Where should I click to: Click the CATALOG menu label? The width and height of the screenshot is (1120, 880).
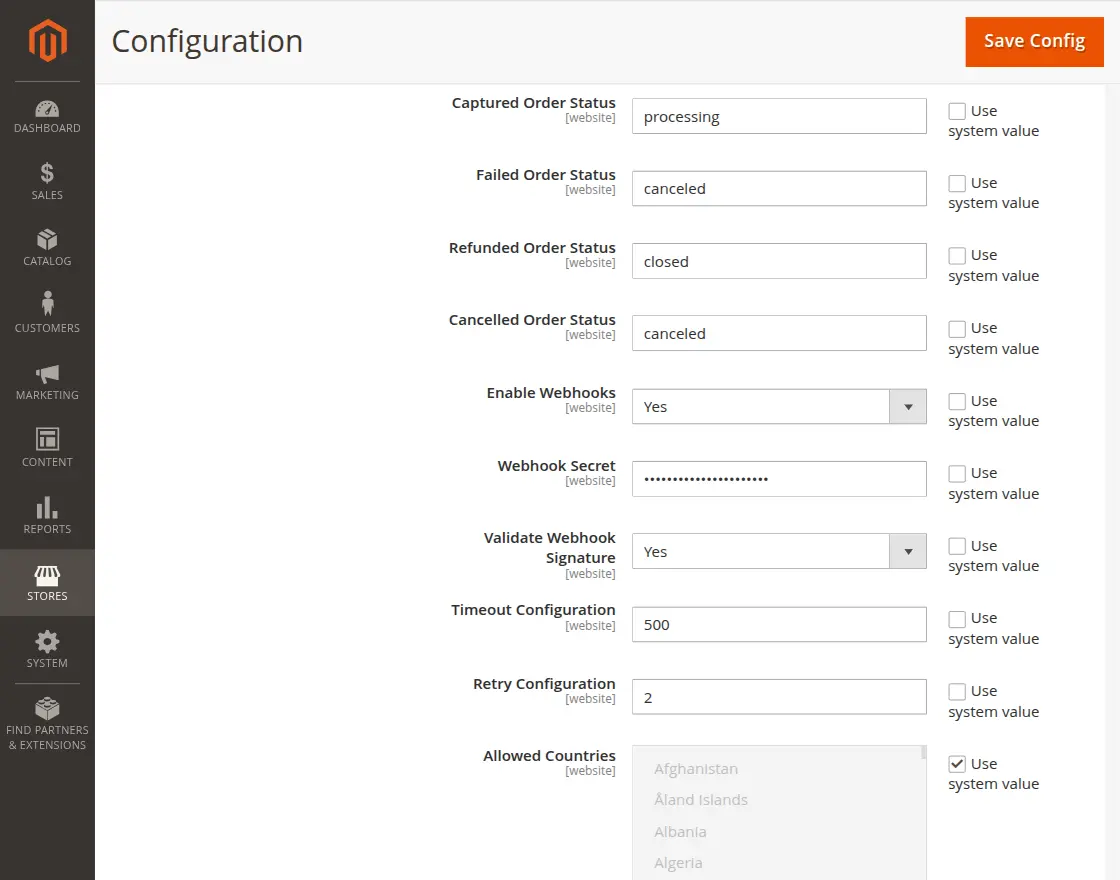click(47, 261)
